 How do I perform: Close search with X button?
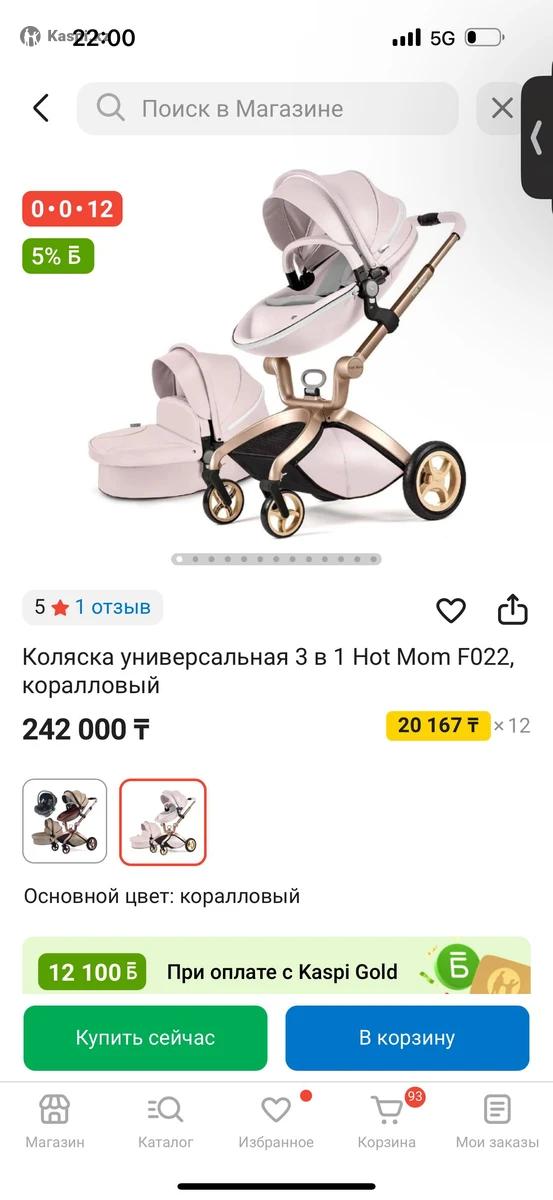coord(503,108)
